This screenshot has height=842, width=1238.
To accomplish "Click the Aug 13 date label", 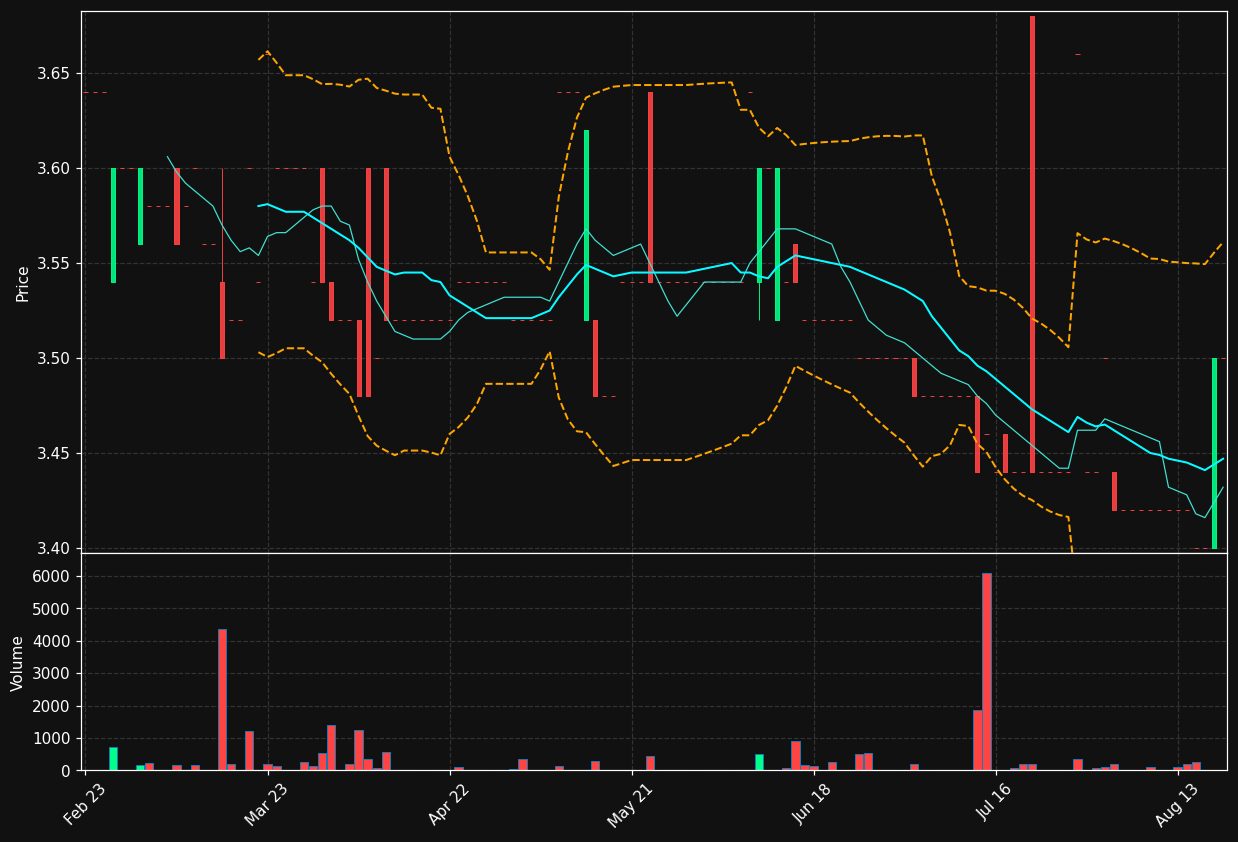I will tap(1176, 804).
